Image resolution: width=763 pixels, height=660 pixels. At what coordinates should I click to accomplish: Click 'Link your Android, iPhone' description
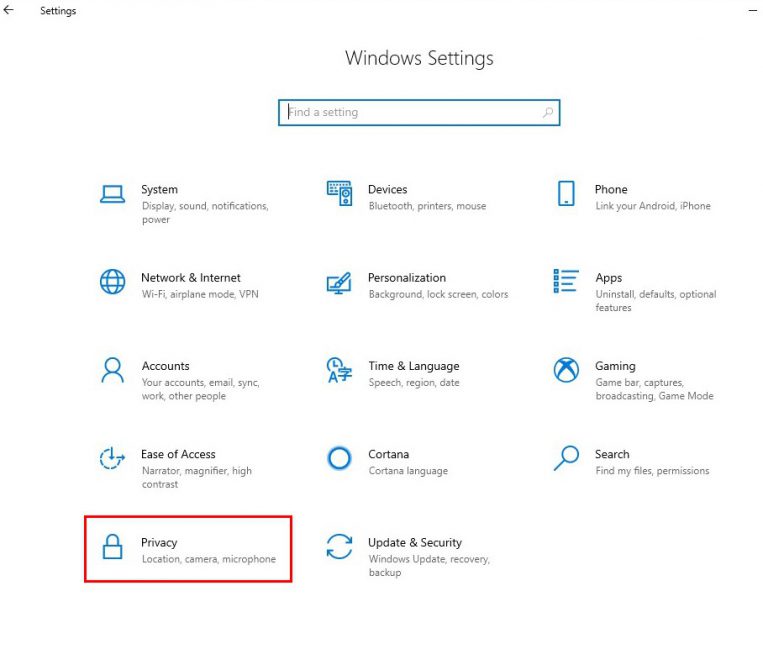click(x=653, y=206)
